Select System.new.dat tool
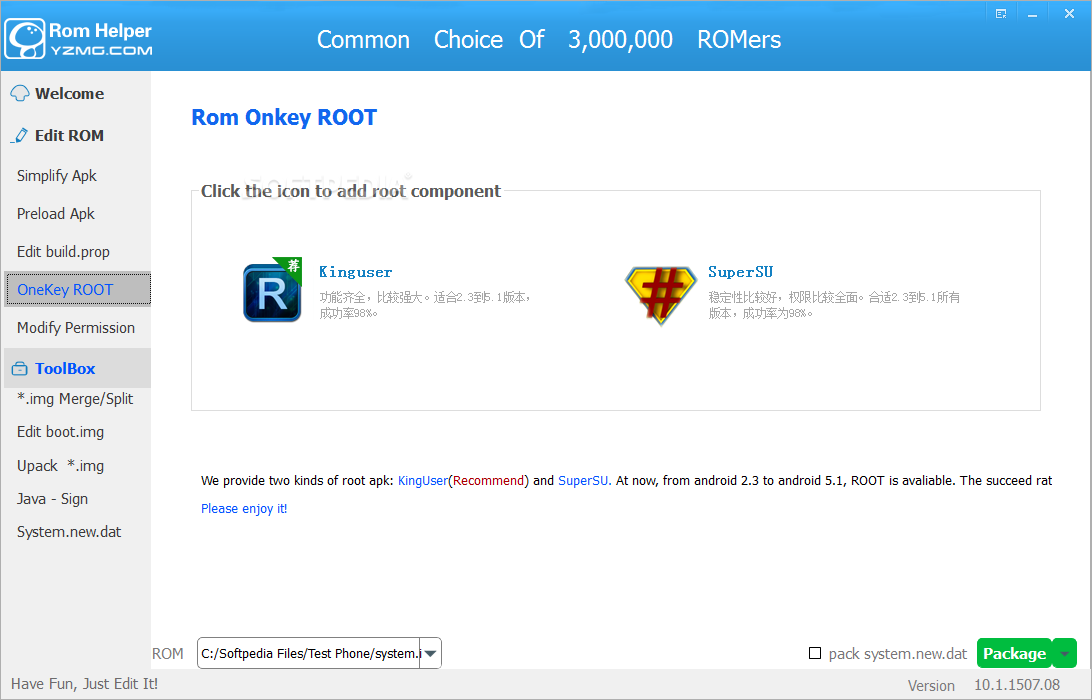Screen dimensions: 1092x700 pos(69,531)
